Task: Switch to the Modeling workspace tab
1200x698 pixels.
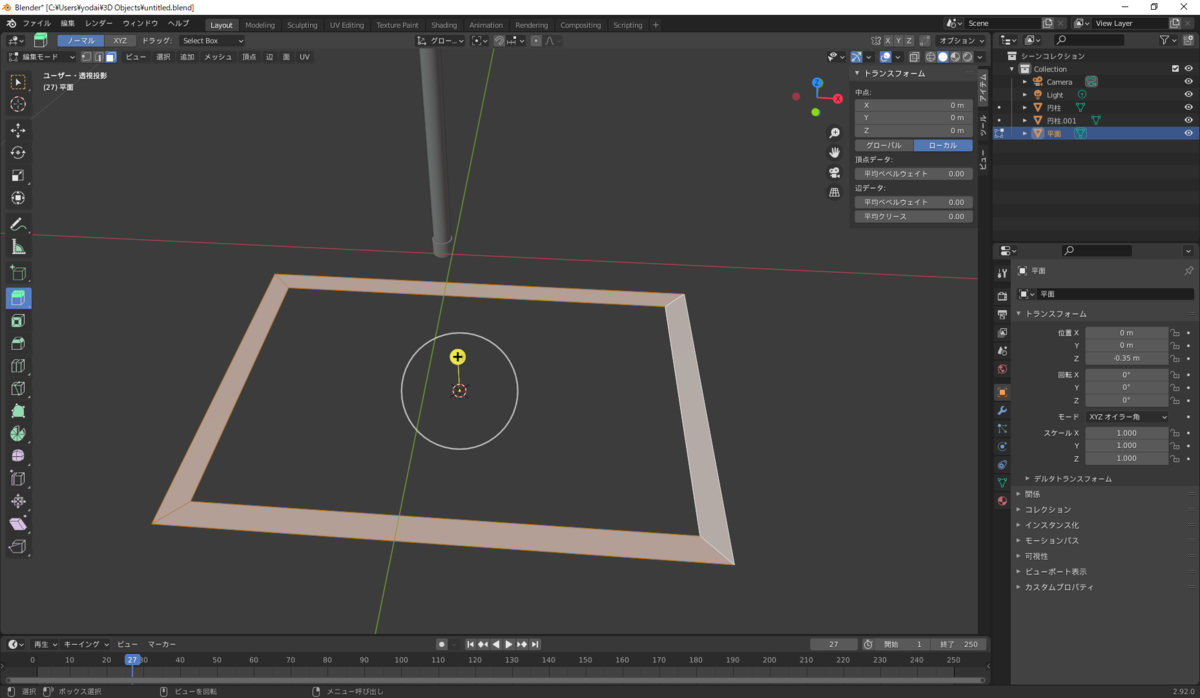Action: 260,25
